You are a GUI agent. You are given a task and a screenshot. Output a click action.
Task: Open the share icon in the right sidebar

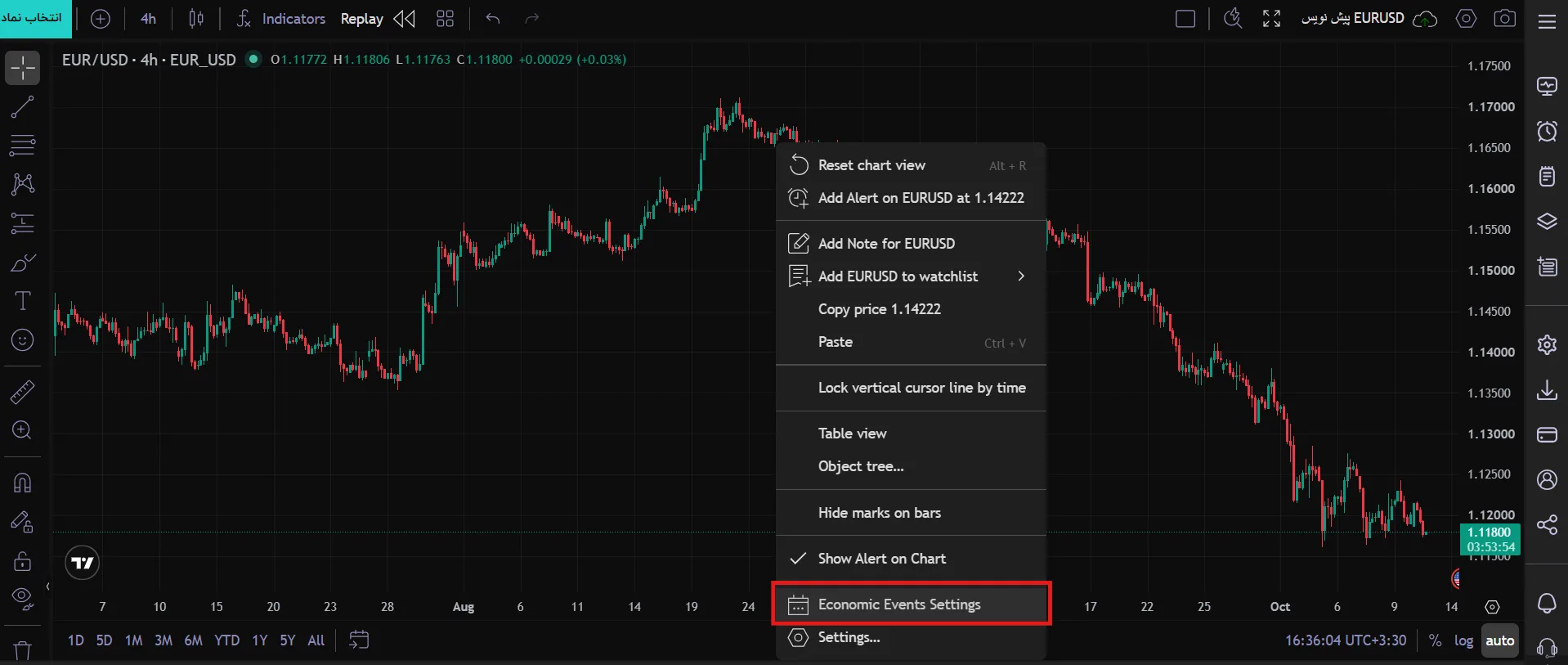(x=1547, y=524)
